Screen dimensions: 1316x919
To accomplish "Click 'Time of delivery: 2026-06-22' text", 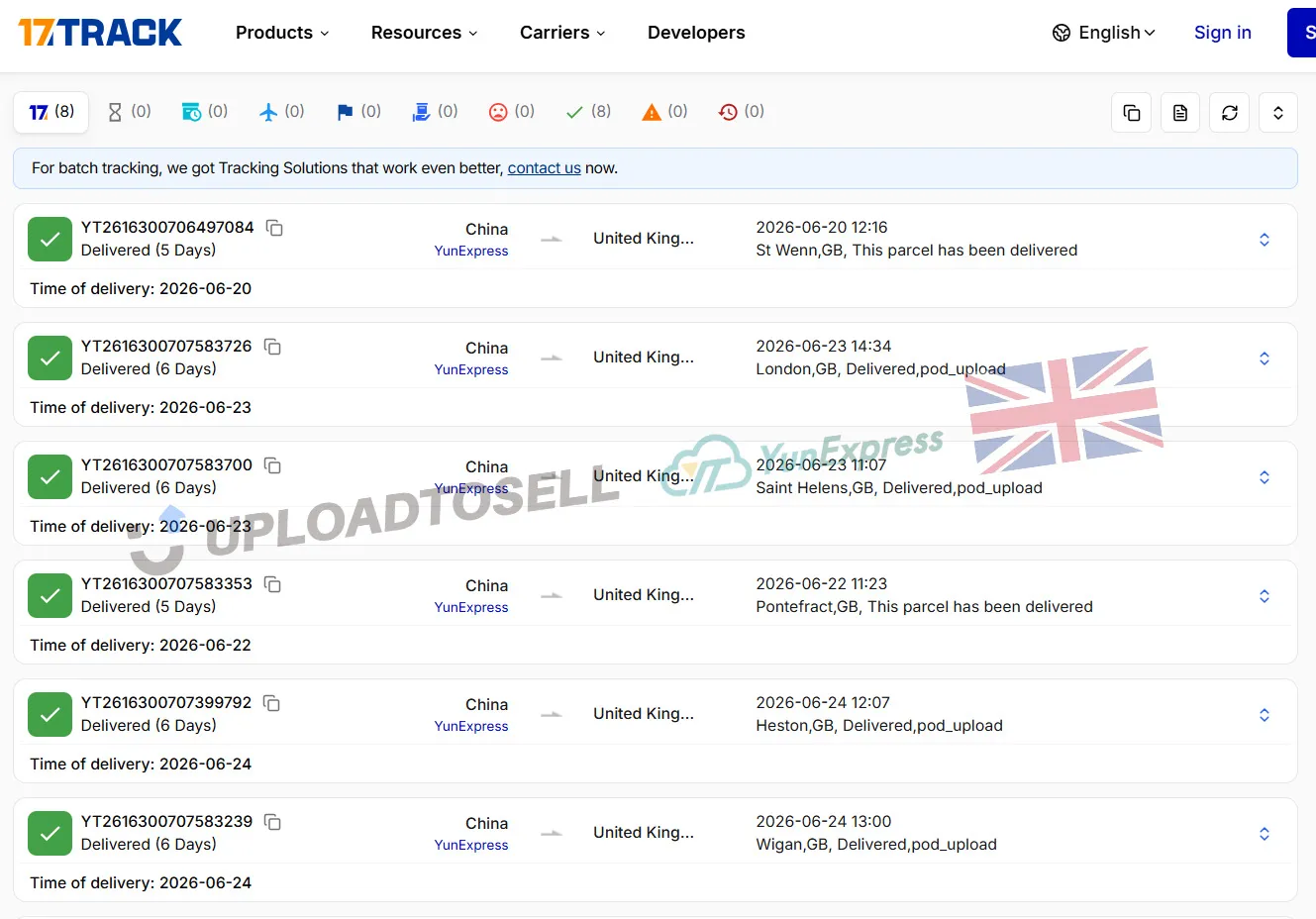I will tap(141, 646).
